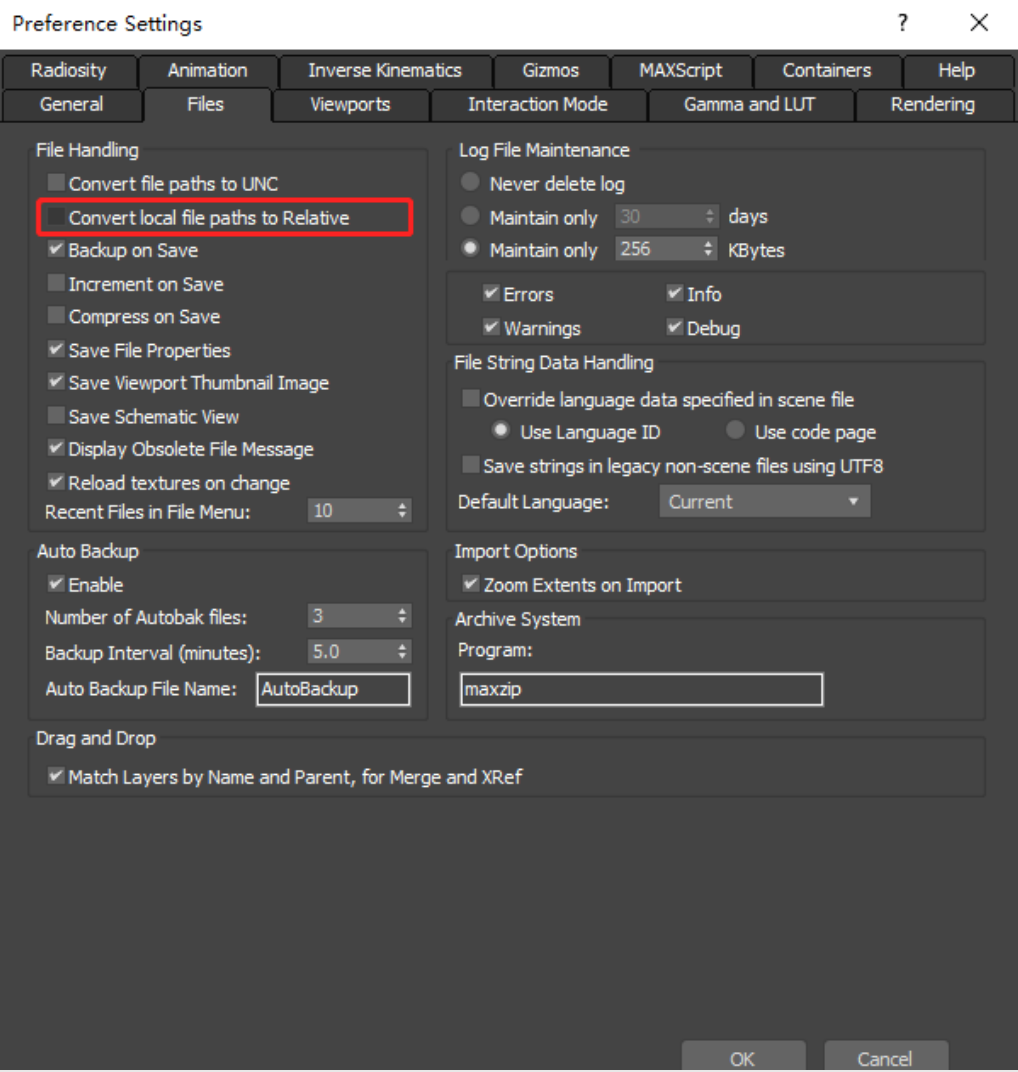Uncheck Backup on Save
Viewport: 1018px width, 1072px height.
point(56,250)
